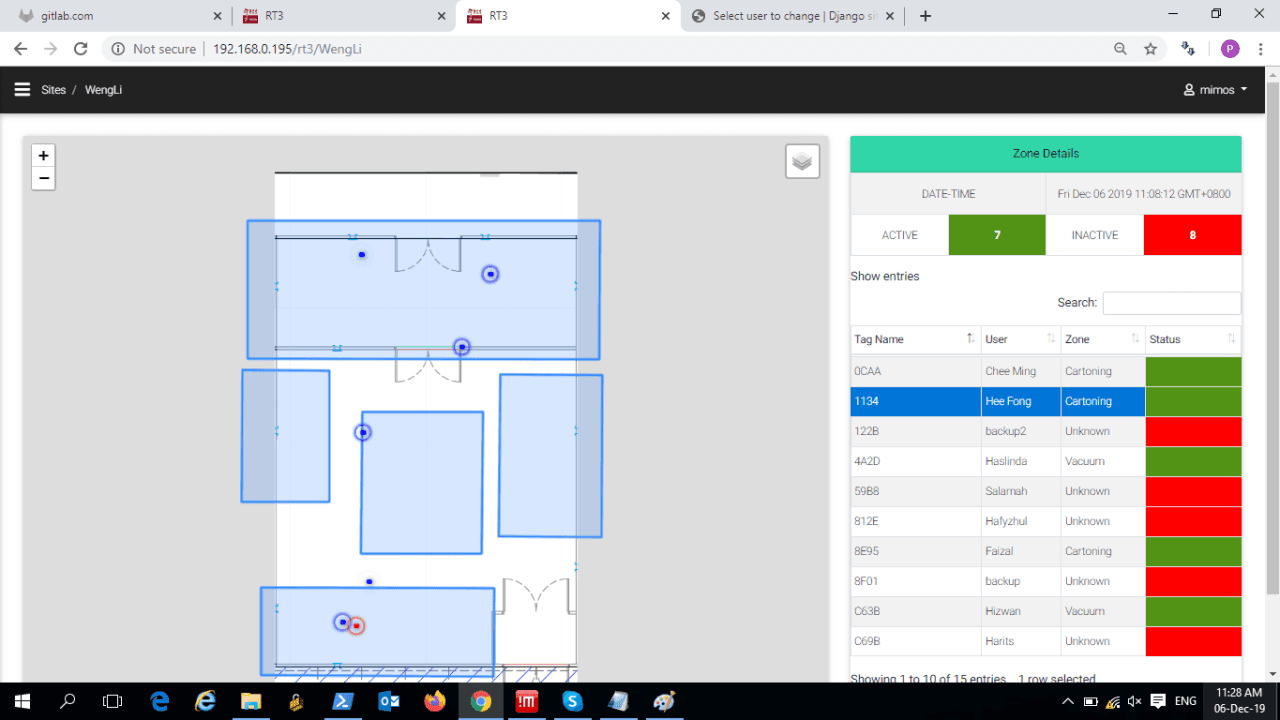
Task: Click the zoom out button on the map
Action: 43,177
